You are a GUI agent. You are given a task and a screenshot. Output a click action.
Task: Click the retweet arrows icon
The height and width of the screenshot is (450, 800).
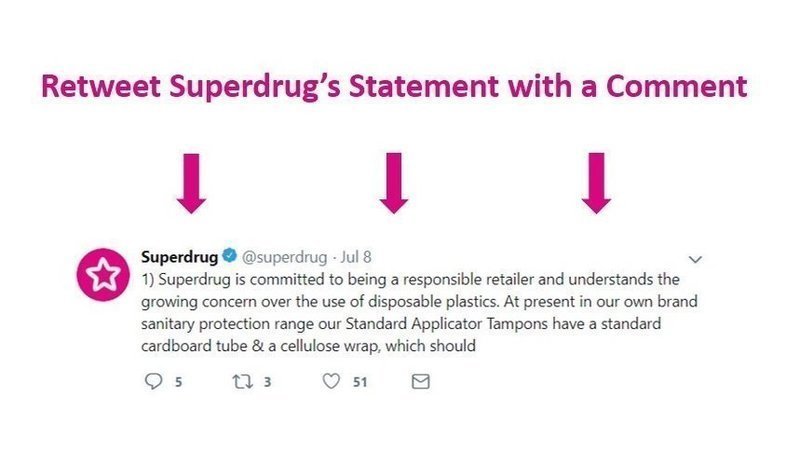(241, 382)
